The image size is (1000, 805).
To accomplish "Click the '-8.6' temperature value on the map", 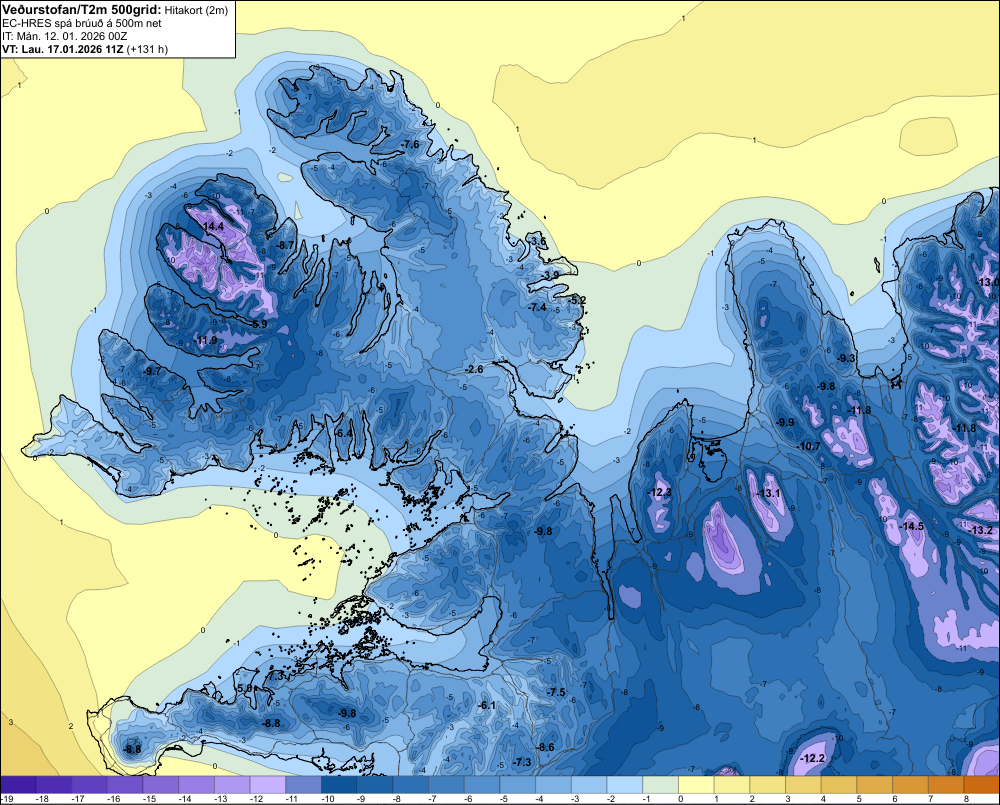I will coord(543,747).
